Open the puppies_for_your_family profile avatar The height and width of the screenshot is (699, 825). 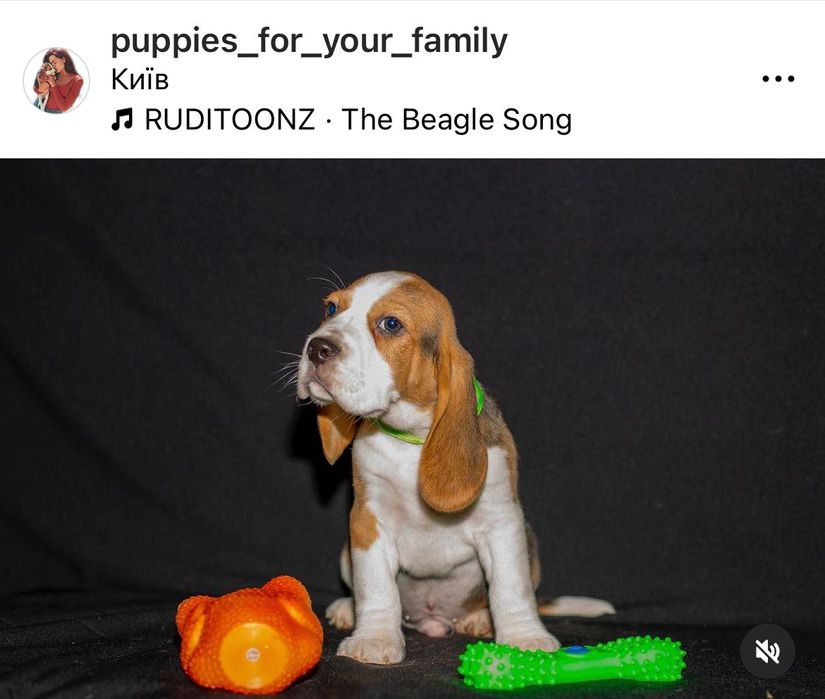[x=56, y=80]
